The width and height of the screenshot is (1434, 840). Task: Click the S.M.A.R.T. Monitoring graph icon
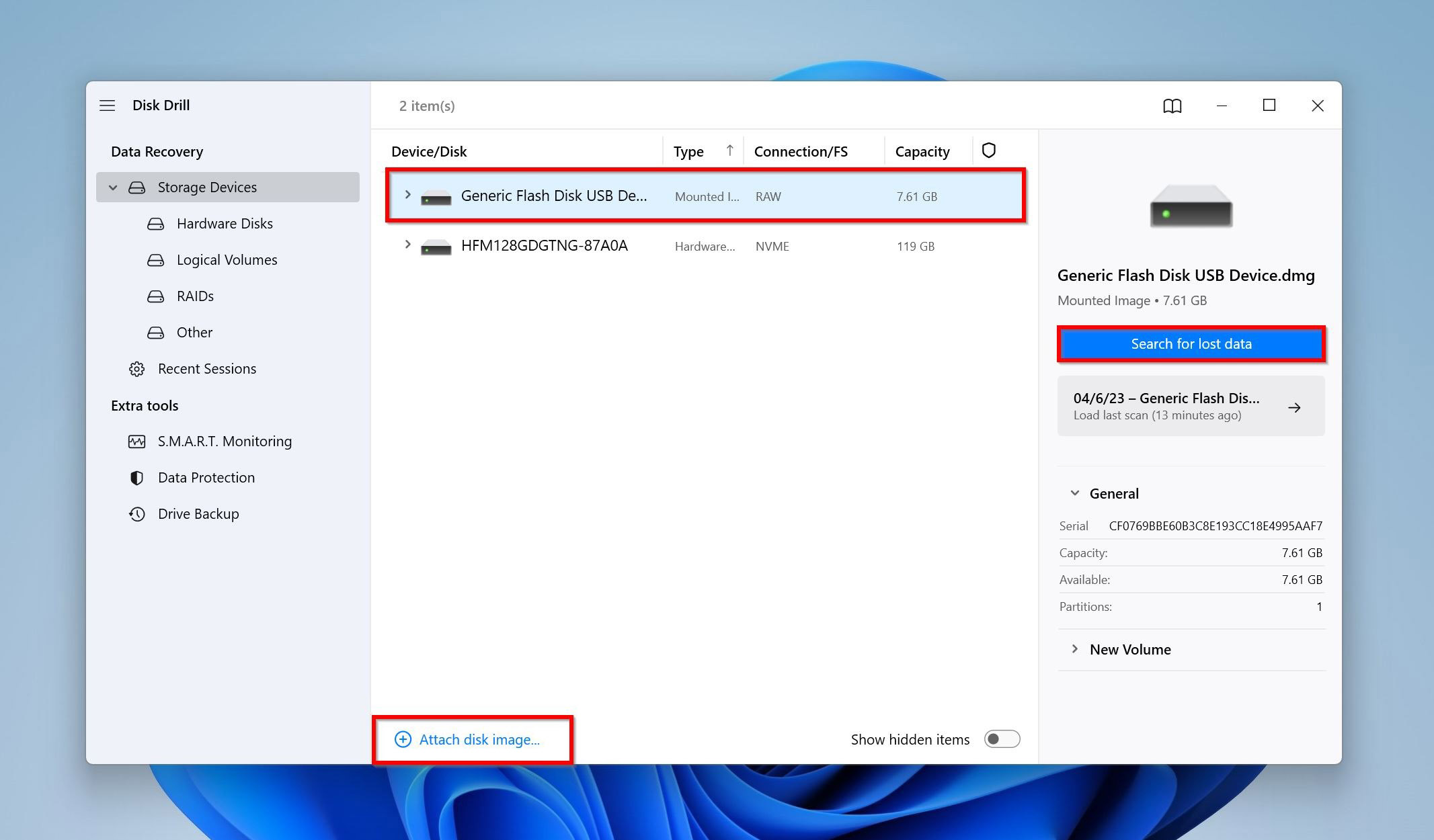tap(136, 442)
